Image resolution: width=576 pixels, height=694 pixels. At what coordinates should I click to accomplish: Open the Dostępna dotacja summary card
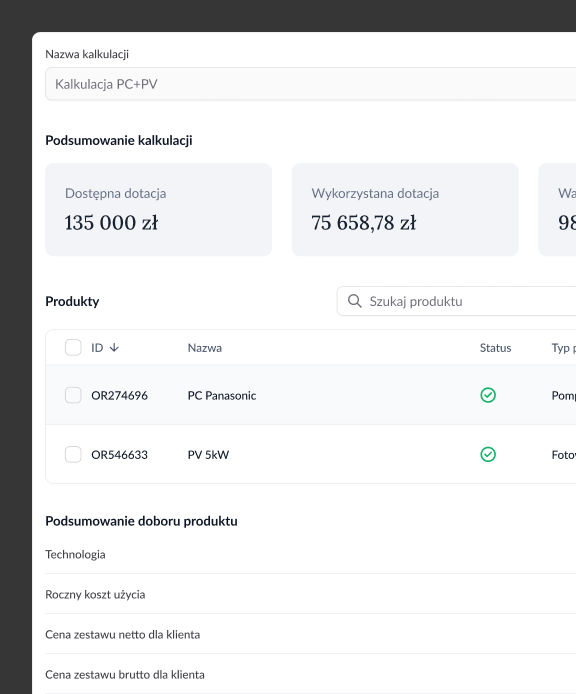(158, 209)
